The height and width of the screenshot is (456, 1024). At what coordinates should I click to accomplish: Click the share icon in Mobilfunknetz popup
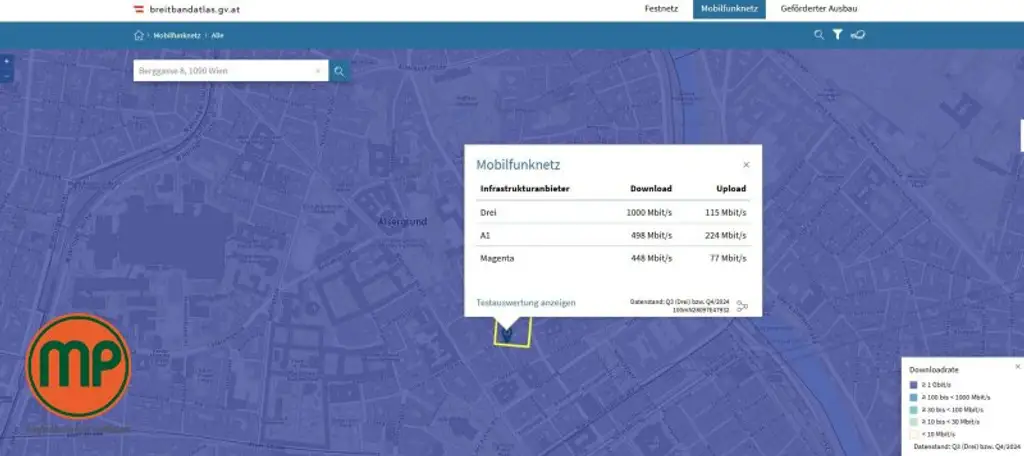click(742, 306)
